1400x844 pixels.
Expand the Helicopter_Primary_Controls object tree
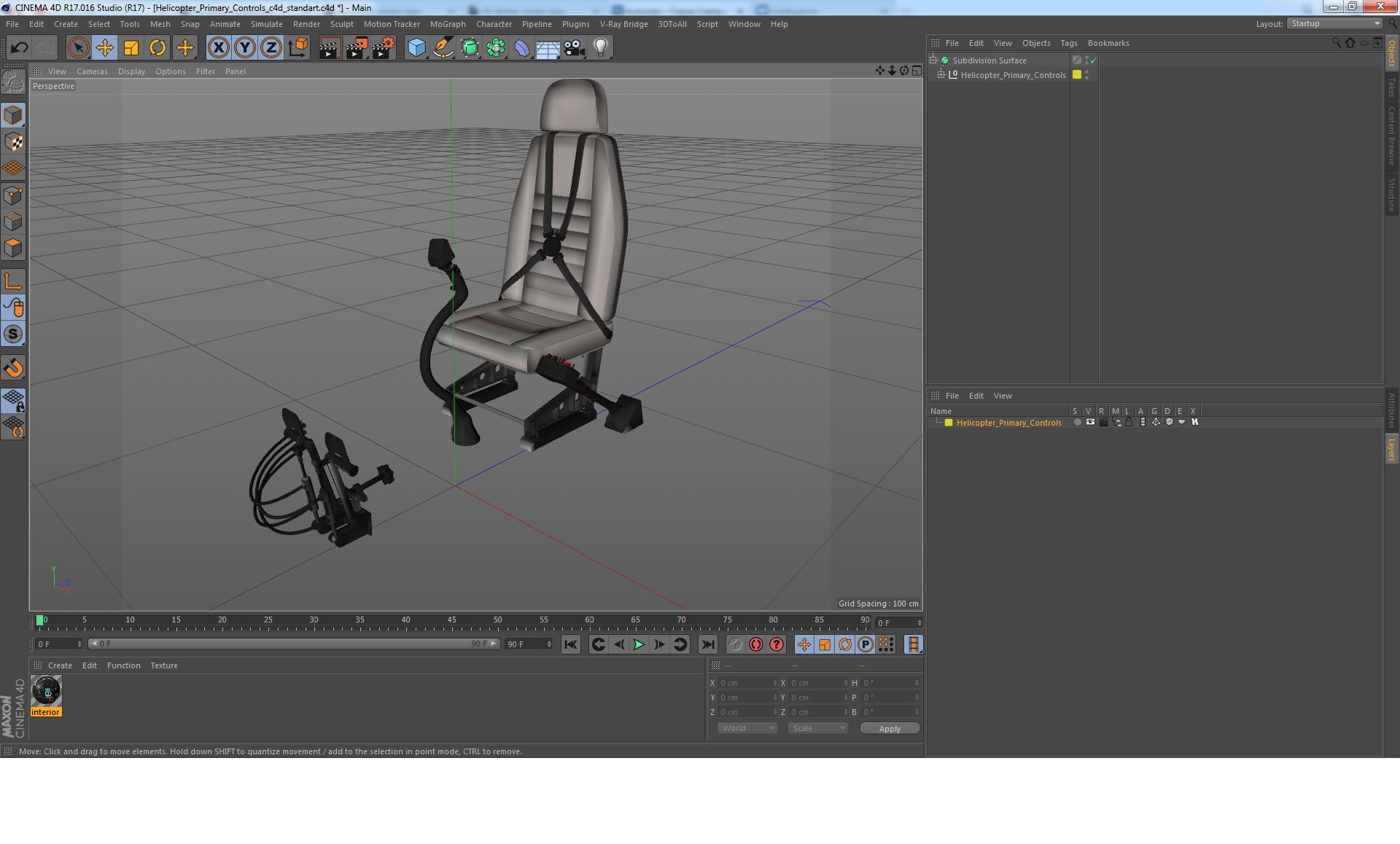pos(941,75)
